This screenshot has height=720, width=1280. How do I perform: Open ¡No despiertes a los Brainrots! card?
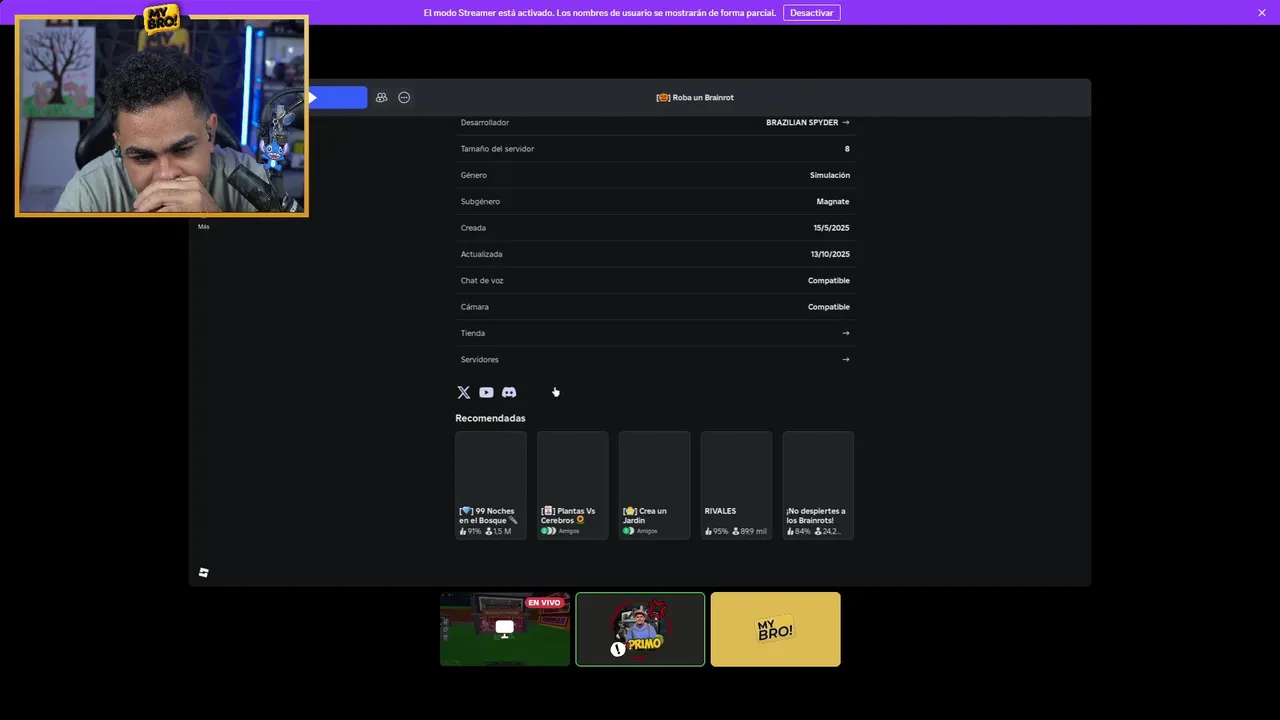(818, 485)
